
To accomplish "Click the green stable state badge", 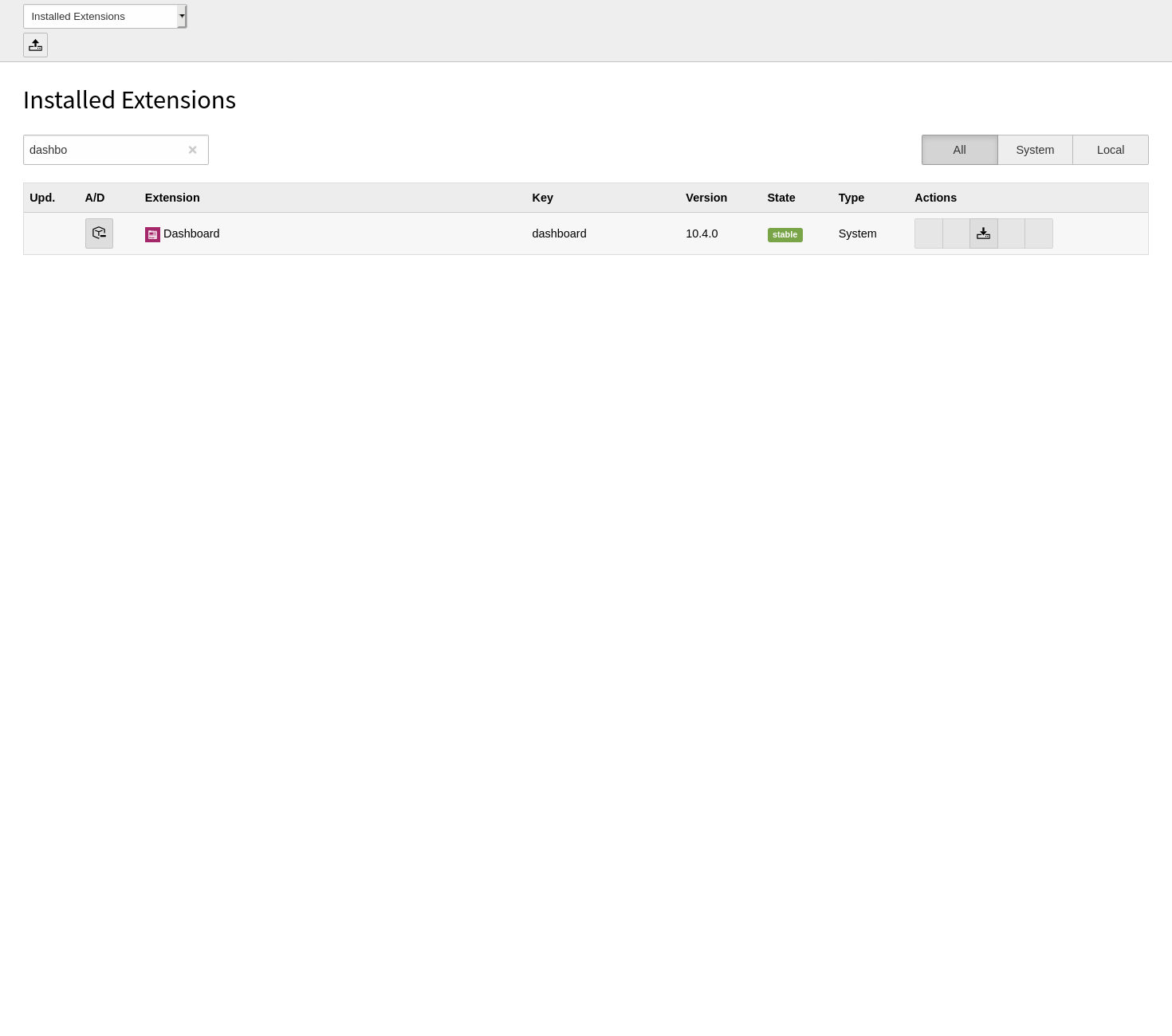I will click(x=785, y=234).
